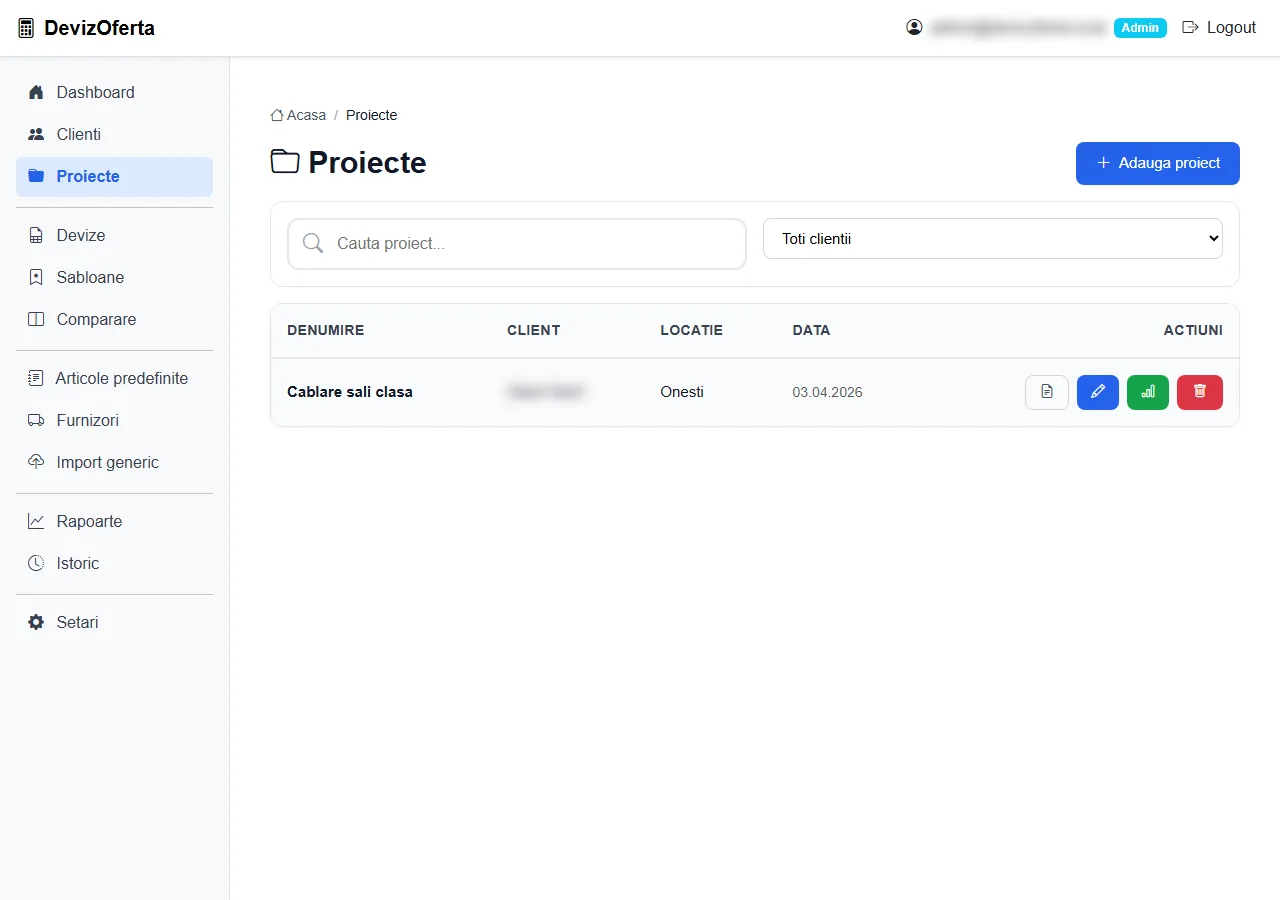The image size is (1280, 900).
Task: Click the Adauga proiect button
Action: (x=1158, y=163)
